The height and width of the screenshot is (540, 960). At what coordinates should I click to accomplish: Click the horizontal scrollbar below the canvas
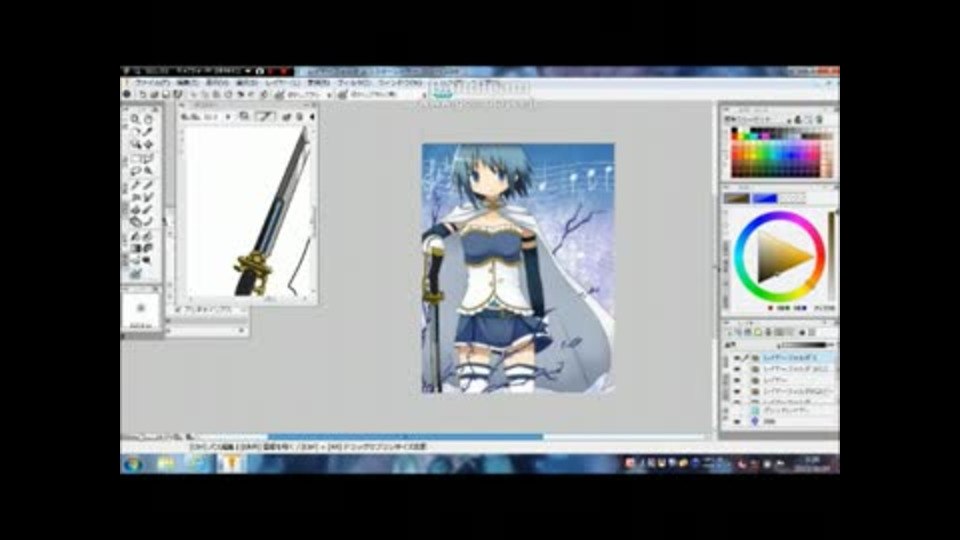(405, 437)
